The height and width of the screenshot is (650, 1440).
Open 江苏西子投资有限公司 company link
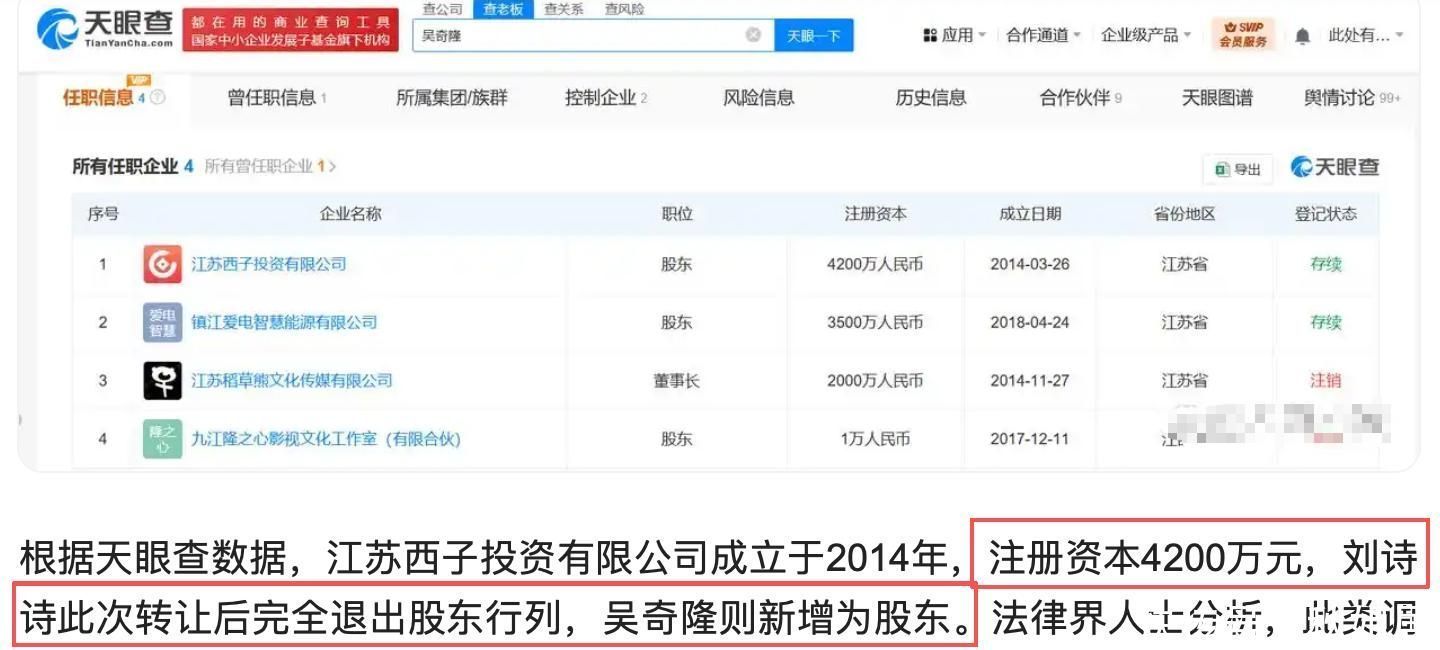[x=269, y=264]
